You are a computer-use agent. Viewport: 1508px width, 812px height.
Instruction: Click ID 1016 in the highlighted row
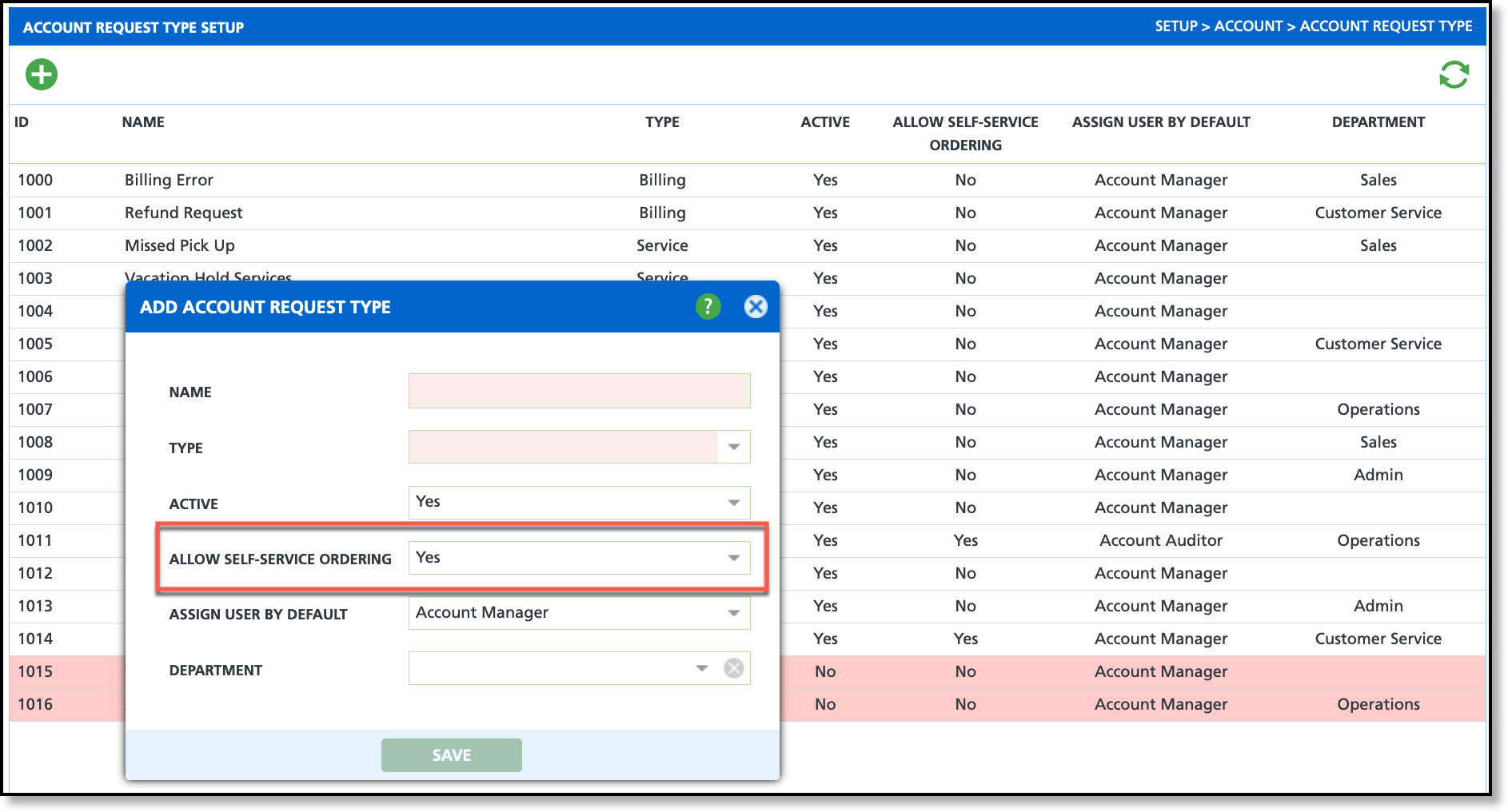point(35,704)
